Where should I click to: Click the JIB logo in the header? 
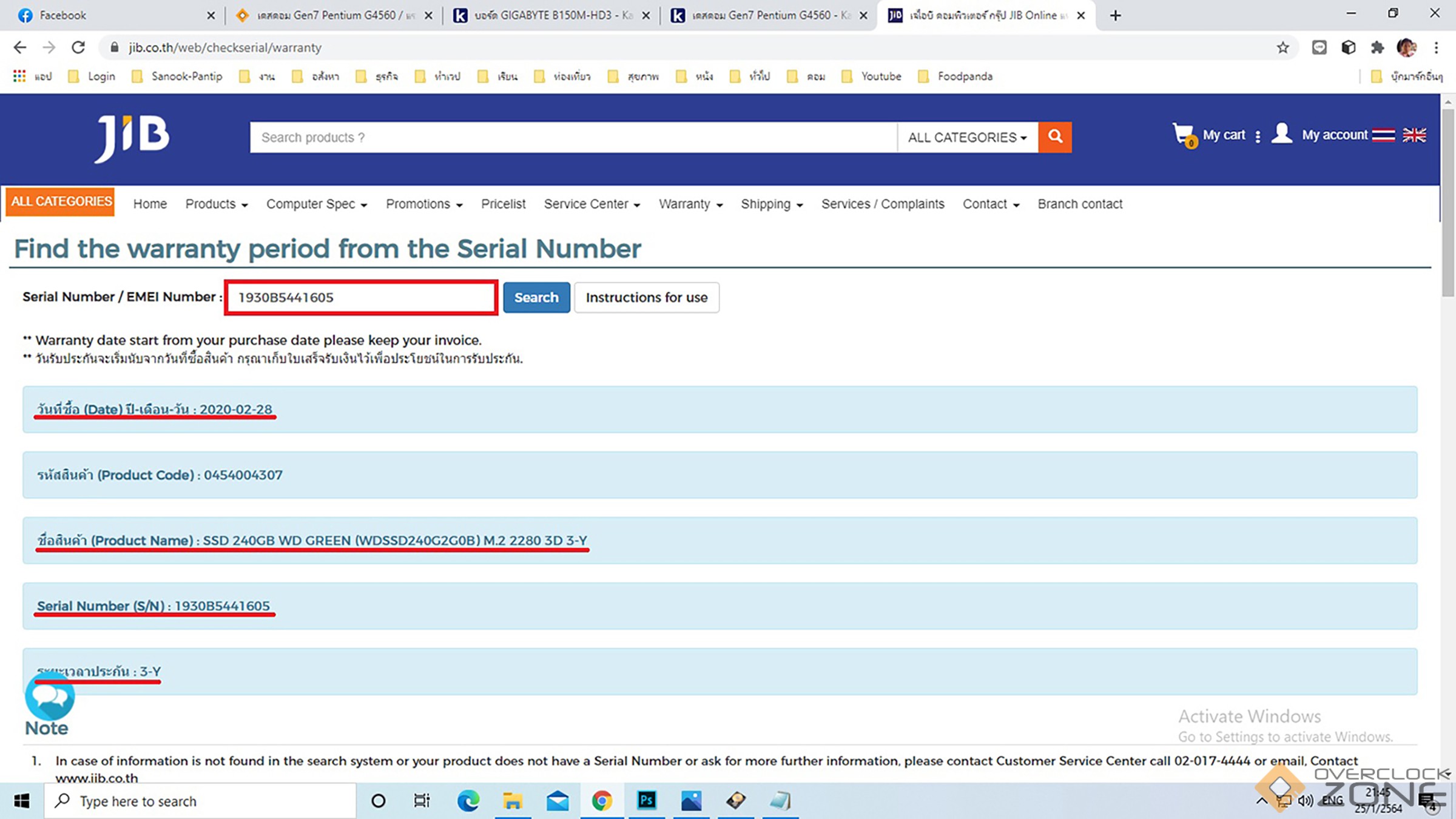[x=132, y=138]
